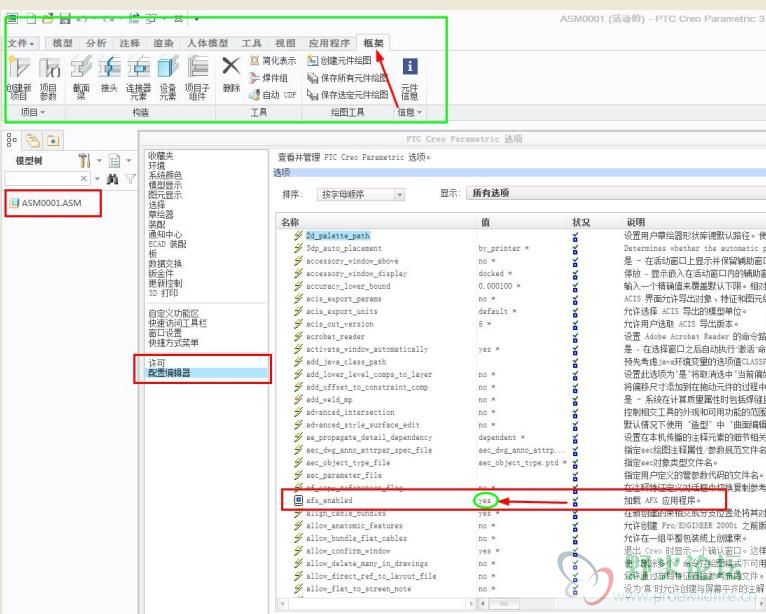The height and width of the screenshot is (614, 766).
Task: Select System Colors (系统颜色) category
Action: [165, 175]
